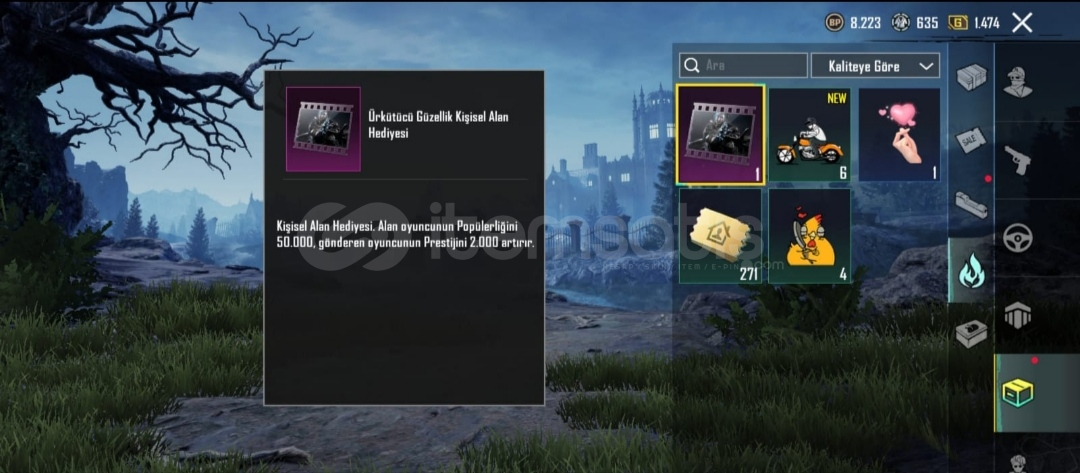Viewport: 1080px width, 473px height.
Task: Open the character outfit section icon
Action: click(x=1017, y=83)
